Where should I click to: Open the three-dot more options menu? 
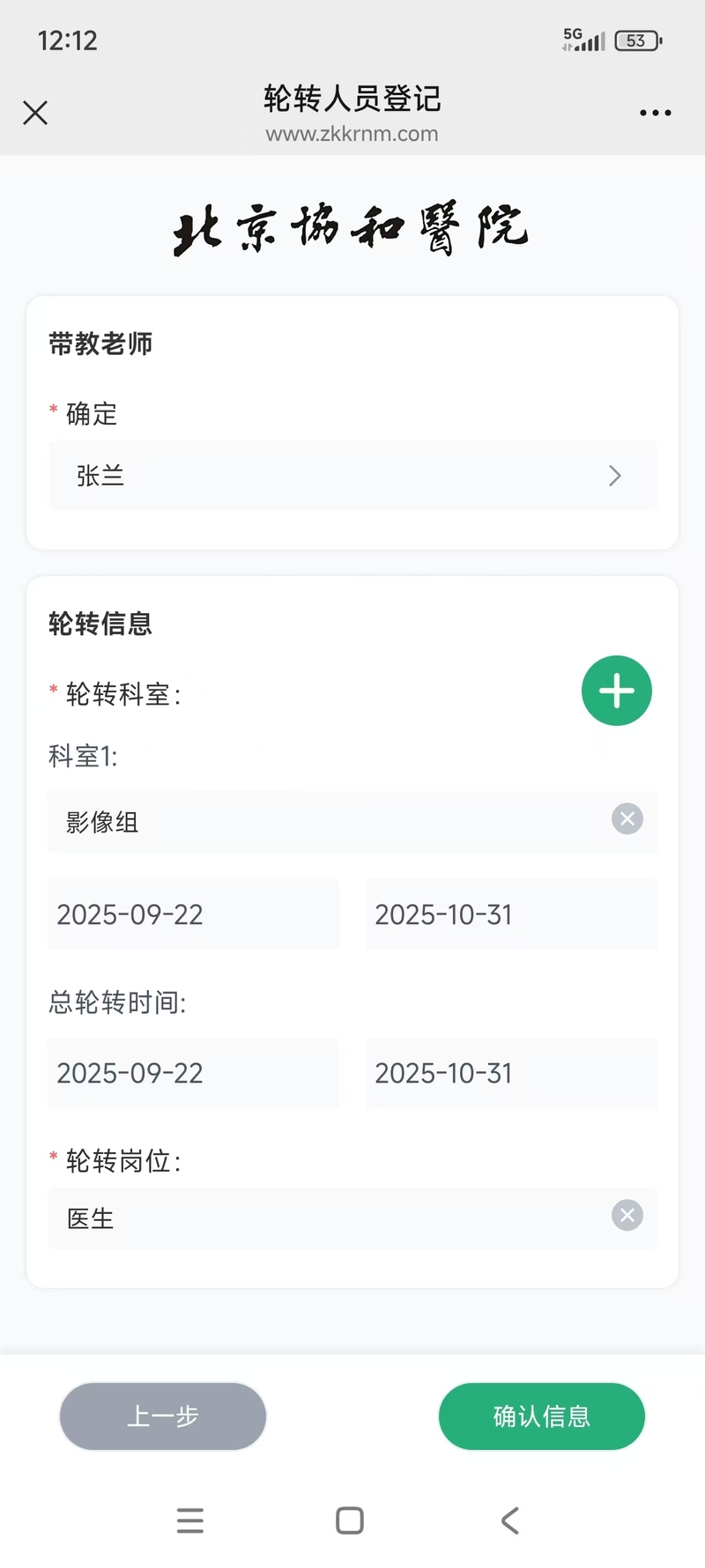coord(655,113)
